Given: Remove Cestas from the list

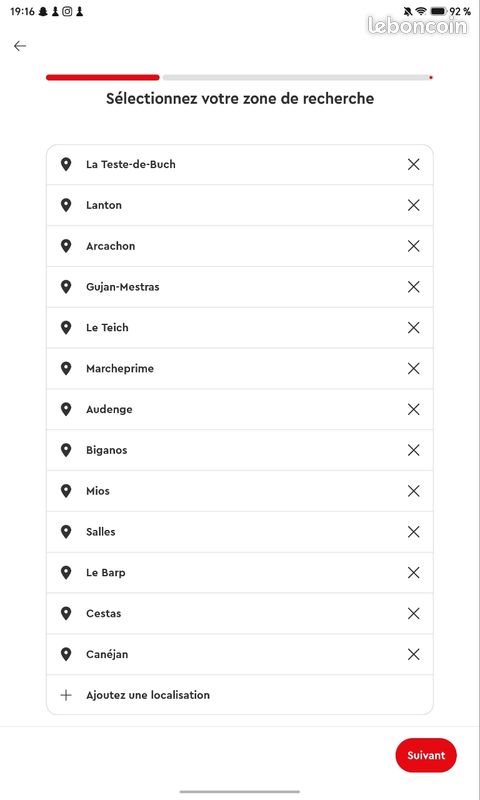Looking at the screenshot, I should 413,613.
